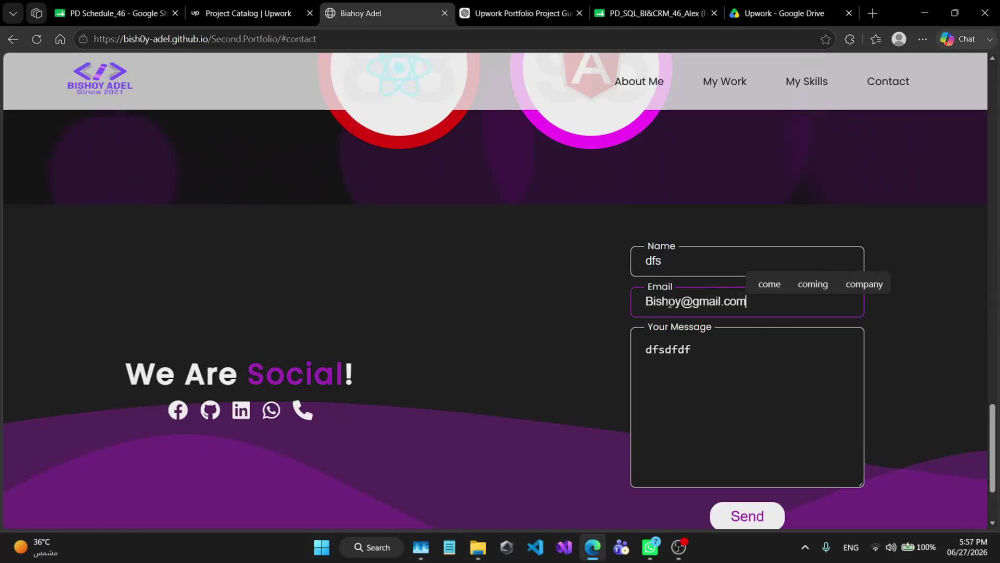Image resolution: width=1000 pixels, height=563 pixels.
Task: Open Visual Studio Code from taskbar
Action: [x=535, y=547]
